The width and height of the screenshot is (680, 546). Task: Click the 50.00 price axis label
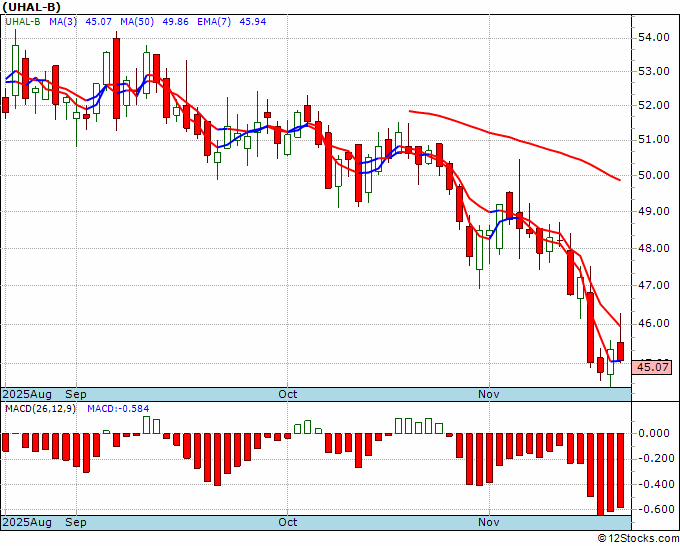click(654, 175)
